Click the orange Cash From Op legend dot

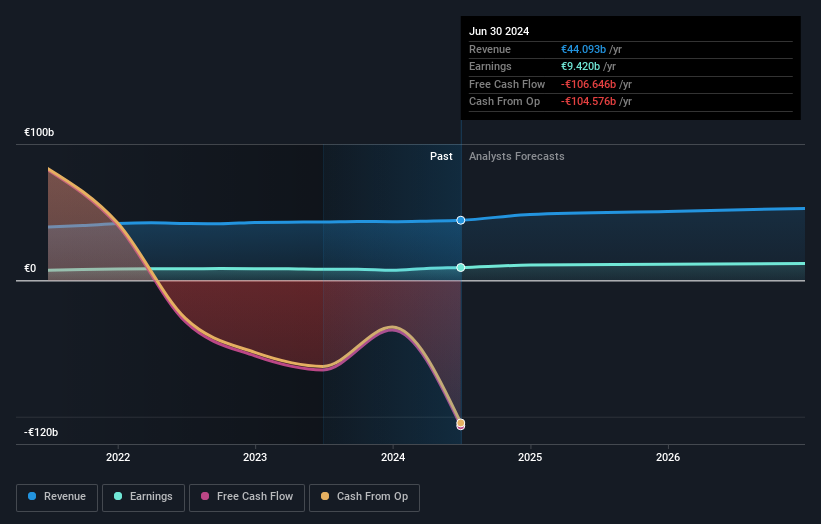pos(325,496)
